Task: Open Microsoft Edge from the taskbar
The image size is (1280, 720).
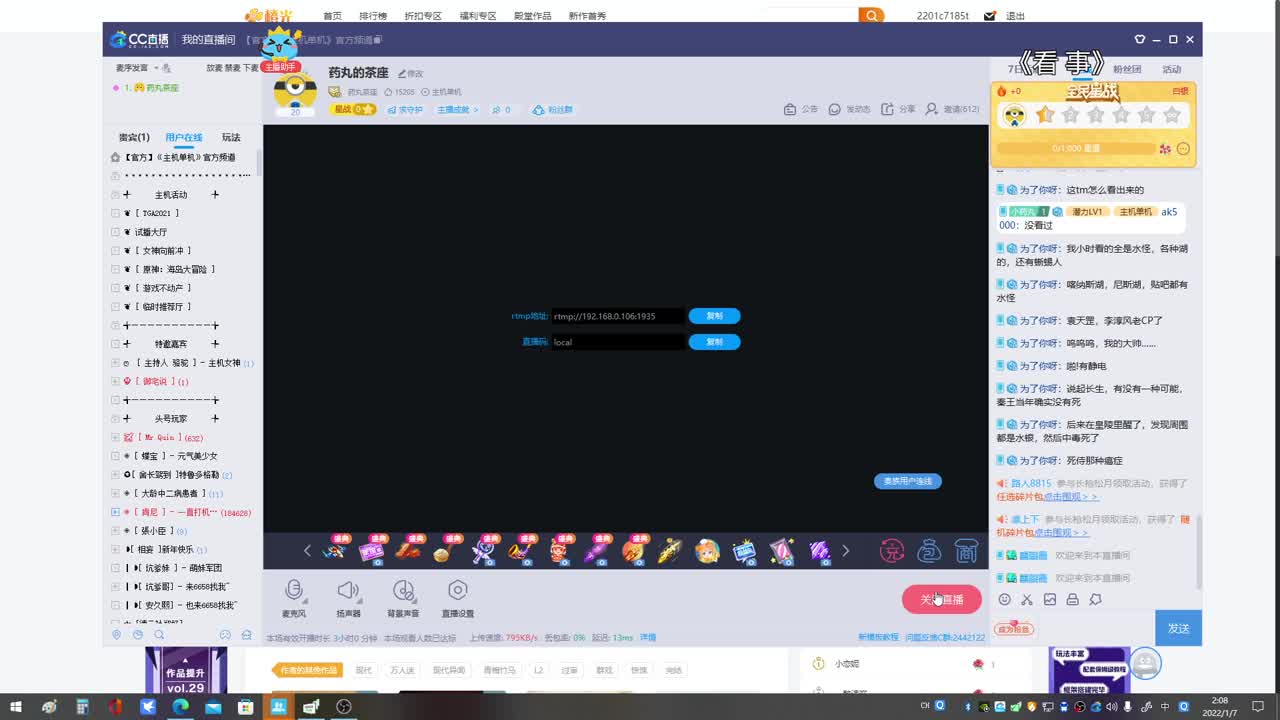Action: [180, 706]
